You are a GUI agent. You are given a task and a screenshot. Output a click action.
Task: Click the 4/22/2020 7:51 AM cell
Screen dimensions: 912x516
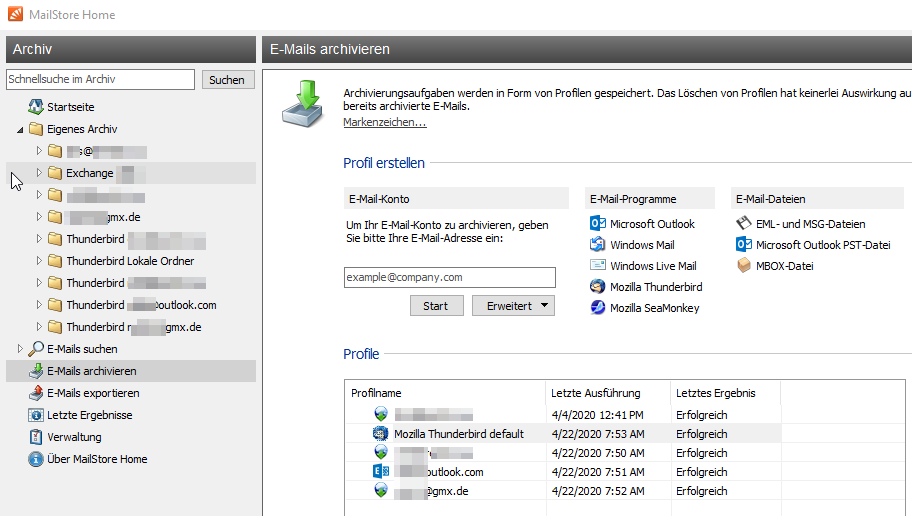(598, 472)
